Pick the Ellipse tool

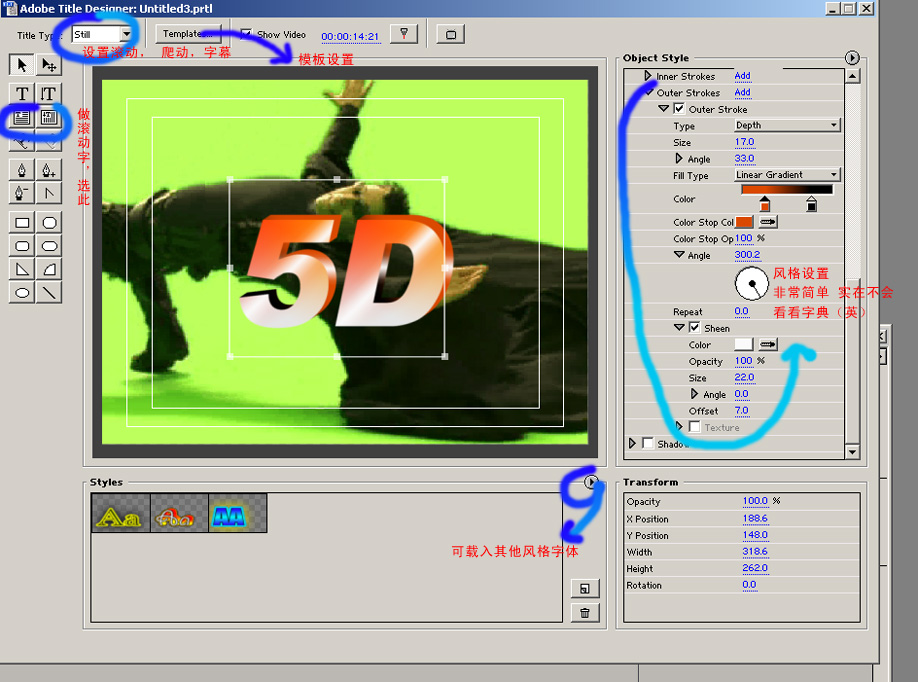coord(22,293)
